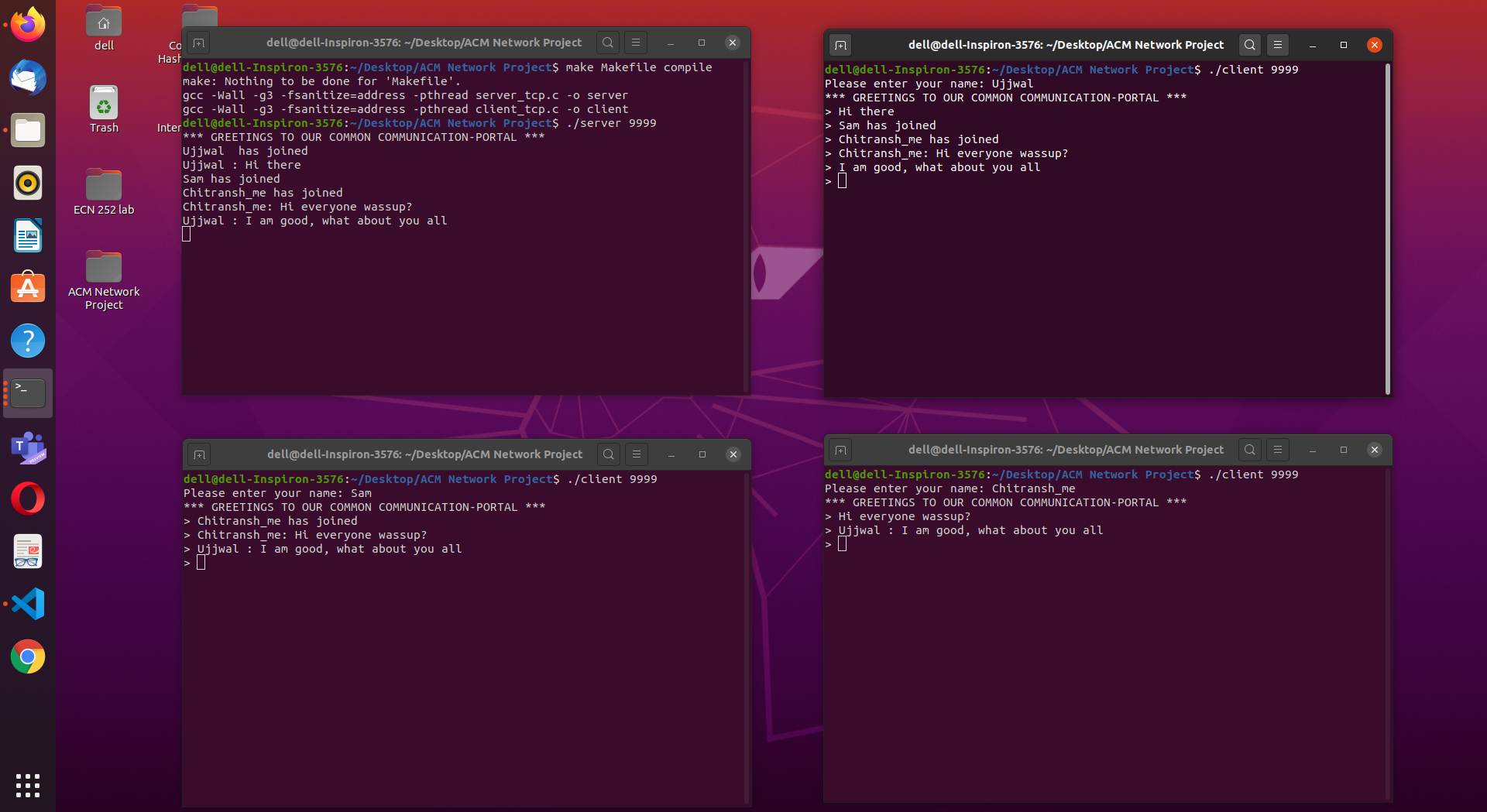Click Show Applications in the dock
Viewport: 1487px width, 812px height.
pyautogui.click(x=28, y=786)
